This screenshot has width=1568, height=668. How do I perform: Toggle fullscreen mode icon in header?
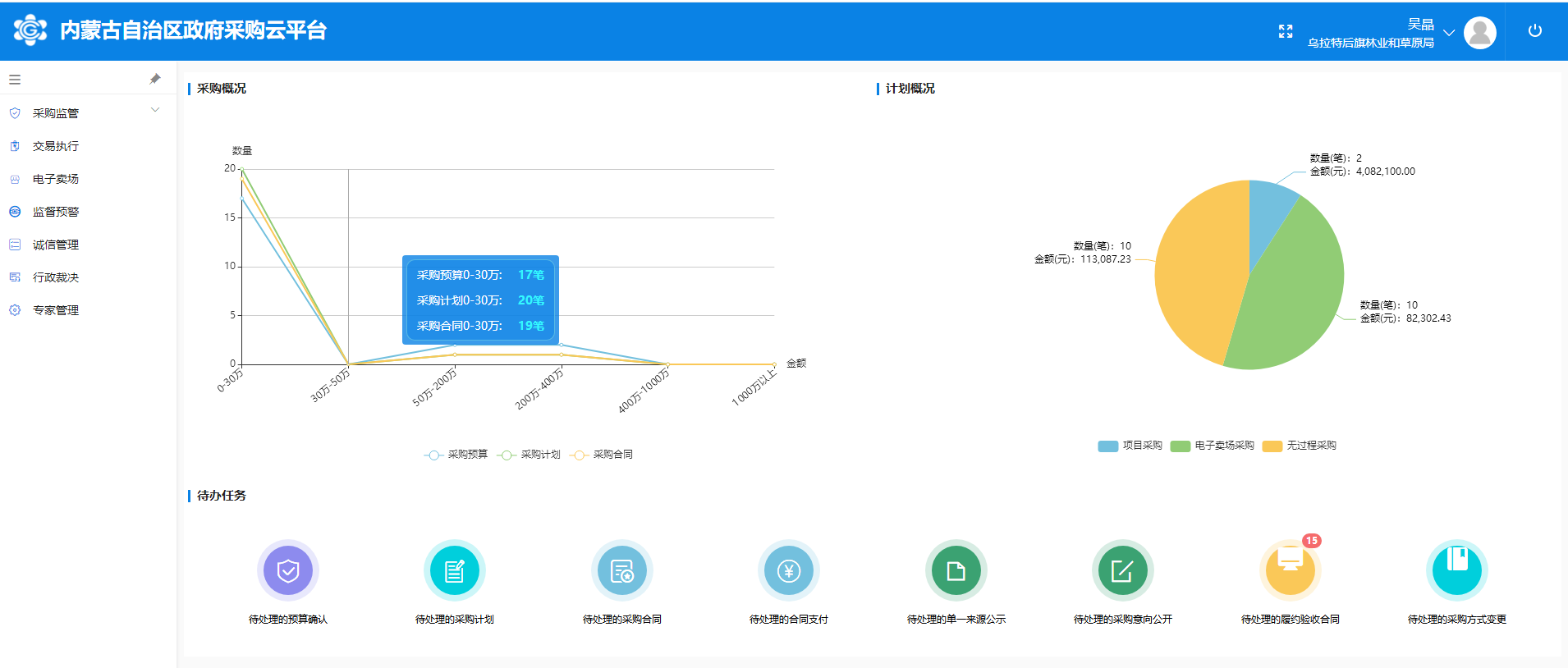pos(1286,31)
